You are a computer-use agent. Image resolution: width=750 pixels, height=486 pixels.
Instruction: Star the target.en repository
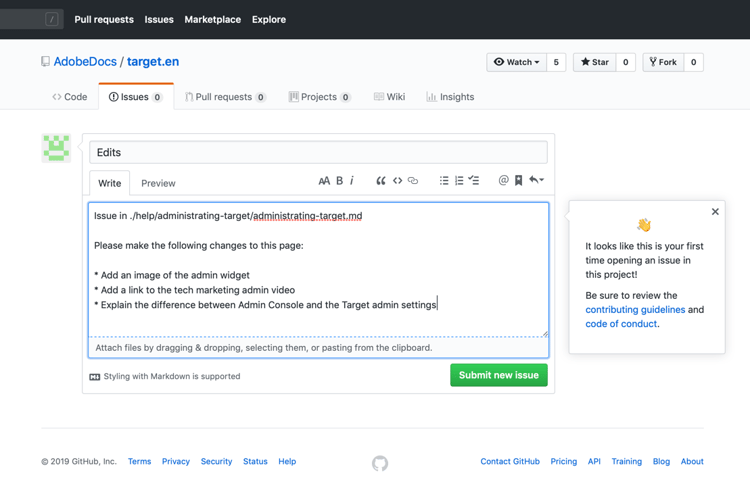pyautogui.click(x=595, y=62)
